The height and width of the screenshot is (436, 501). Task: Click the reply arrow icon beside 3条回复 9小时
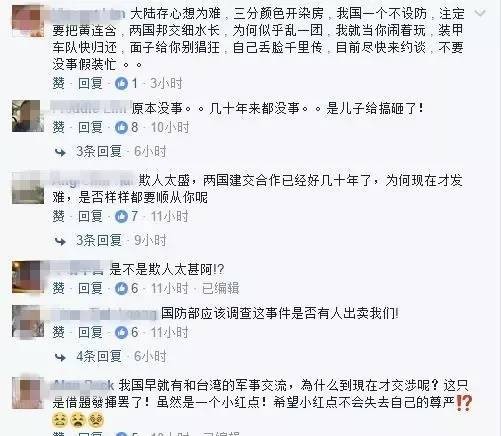pos(60,241)
